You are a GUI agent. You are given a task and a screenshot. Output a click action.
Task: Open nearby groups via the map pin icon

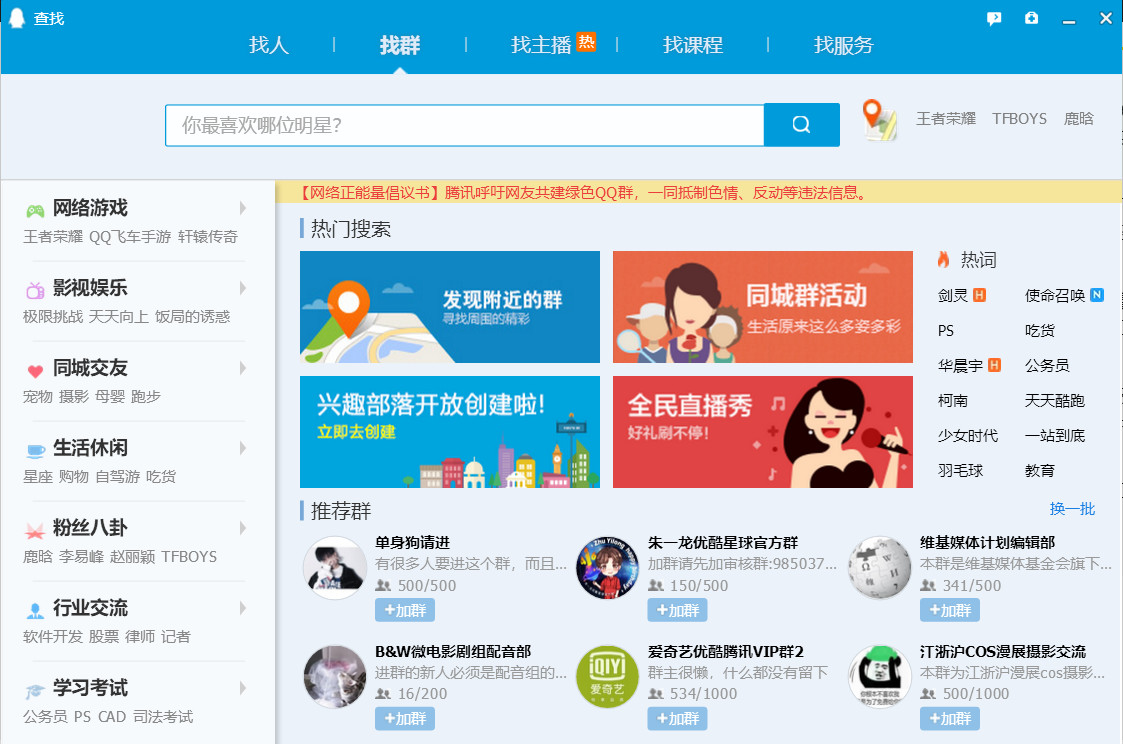878,120
